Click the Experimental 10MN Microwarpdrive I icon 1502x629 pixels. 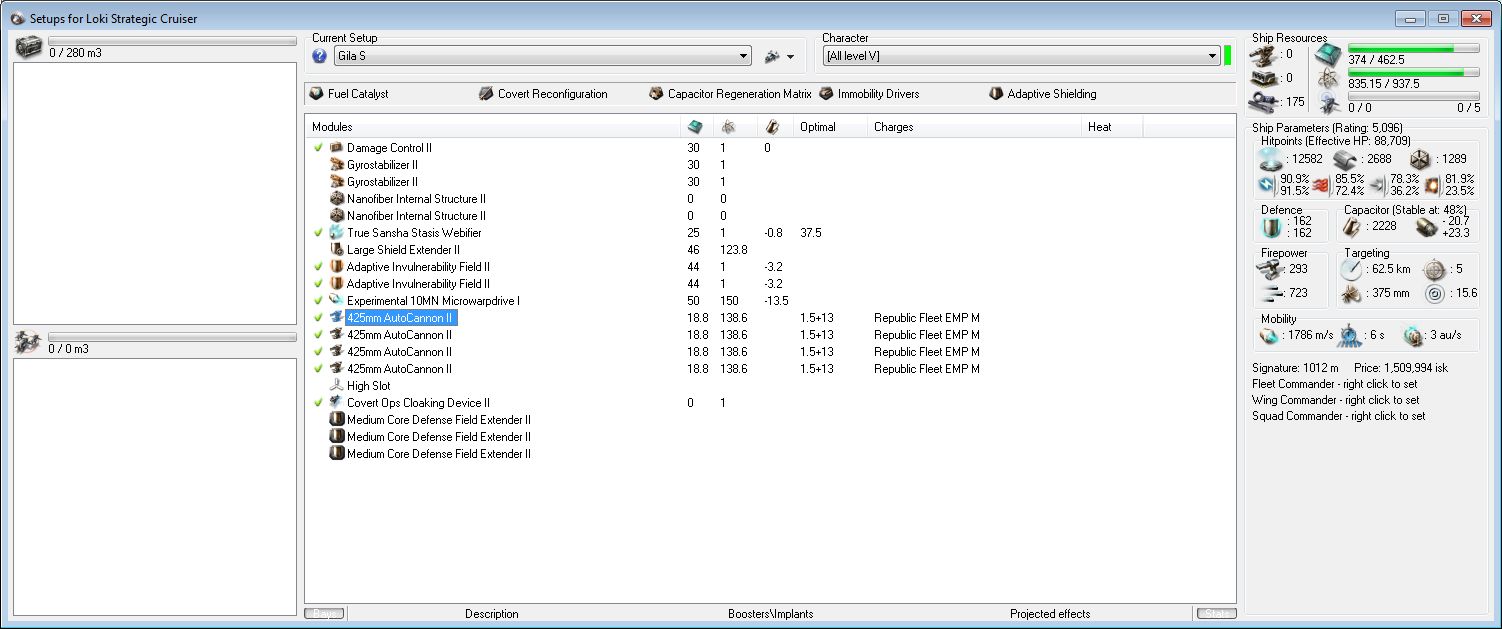(x=336, y=301)
